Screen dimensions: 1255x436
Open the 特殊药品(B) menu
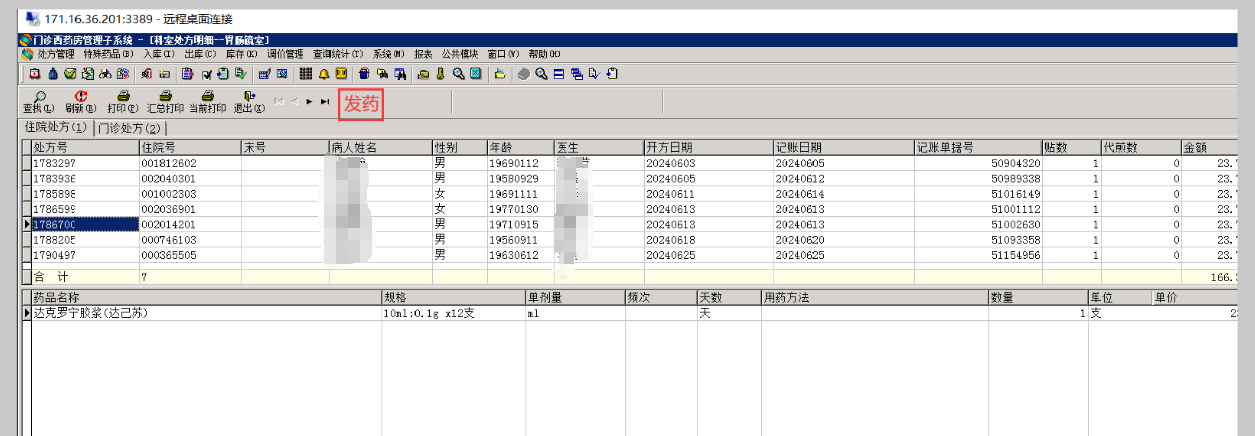point(108,54)
